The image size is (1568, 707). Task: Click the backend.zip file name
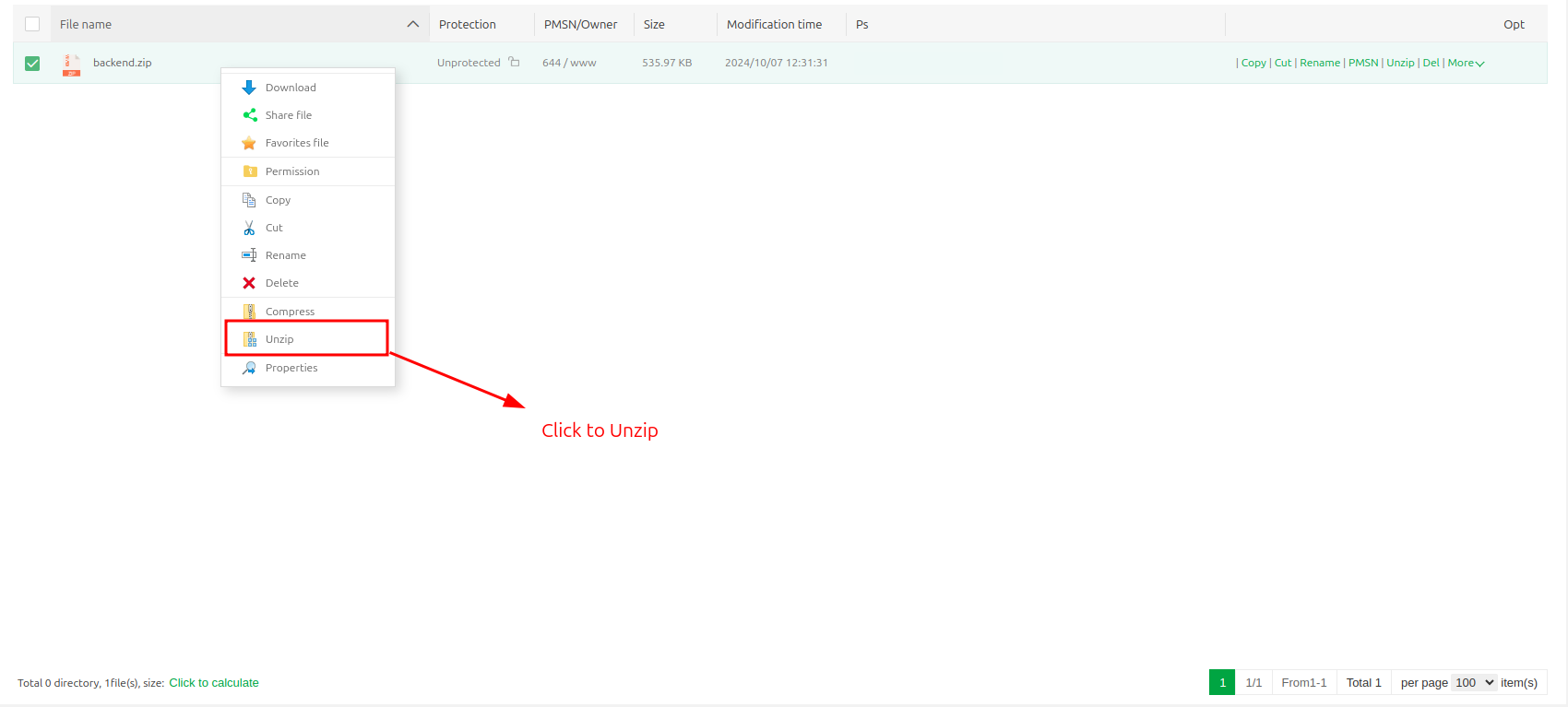pyautogui.click(x=122, y=63)
